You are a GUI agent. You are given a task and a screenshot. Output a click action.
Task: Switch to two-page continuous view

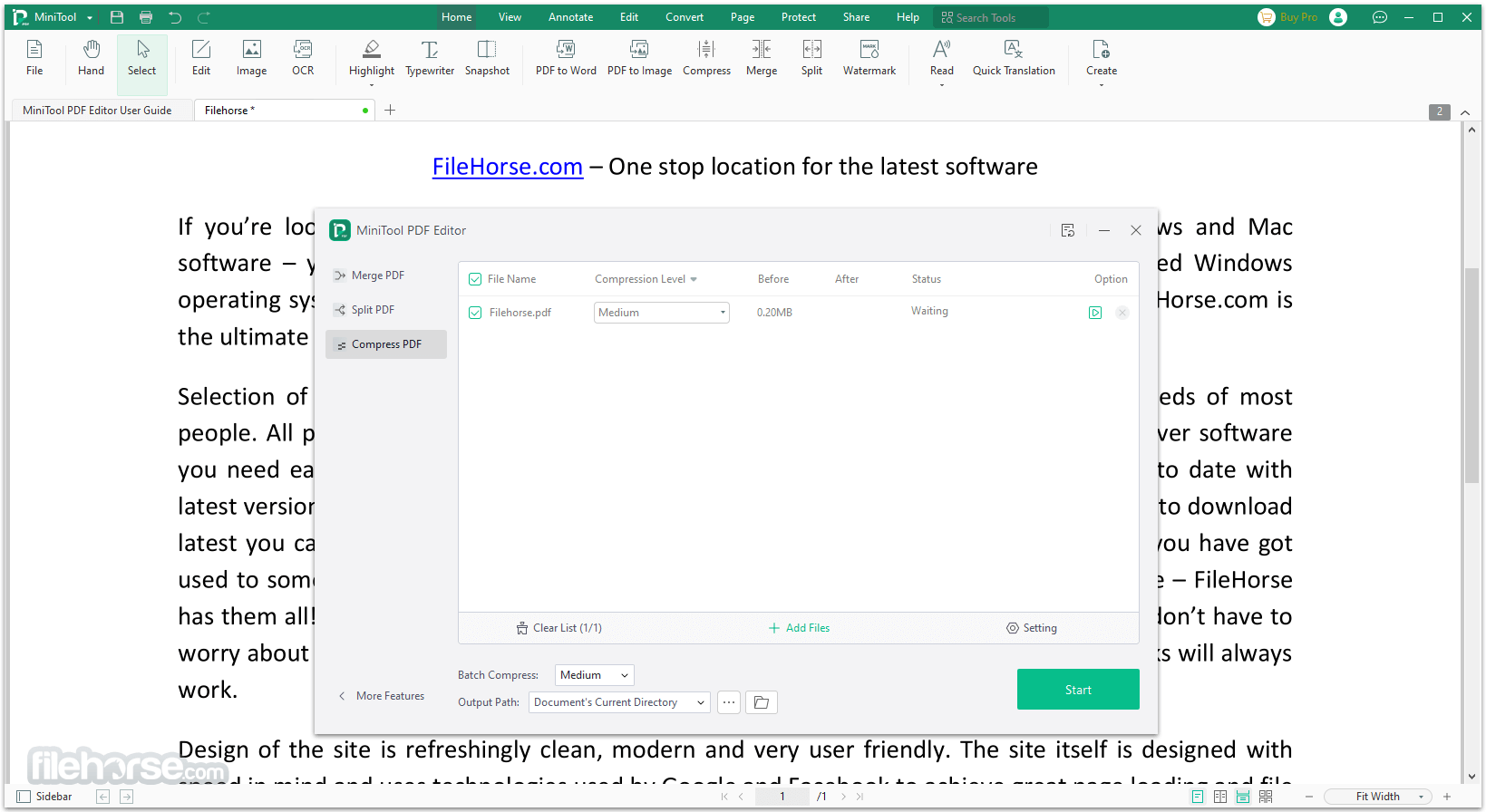point(1266,797)
